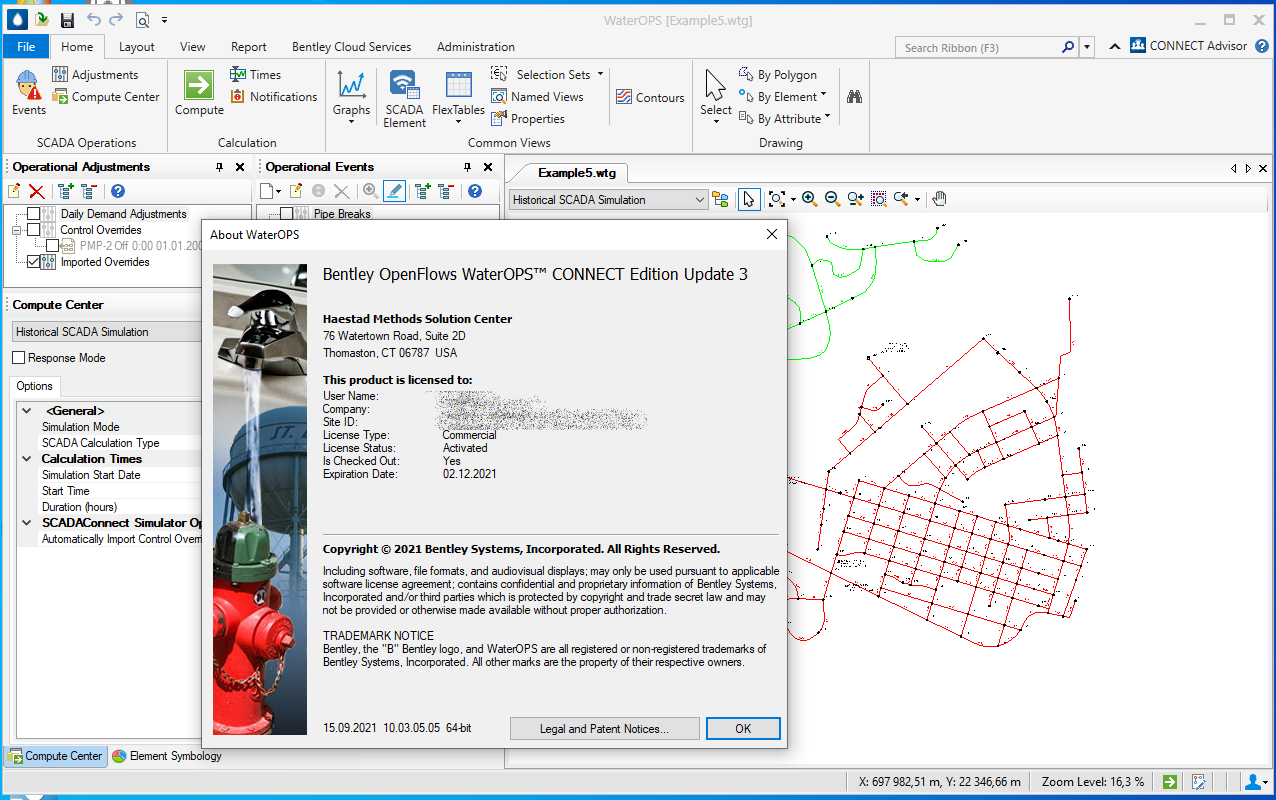Open the File menu
1276x800 pixels.
click(x=26, y=46)
